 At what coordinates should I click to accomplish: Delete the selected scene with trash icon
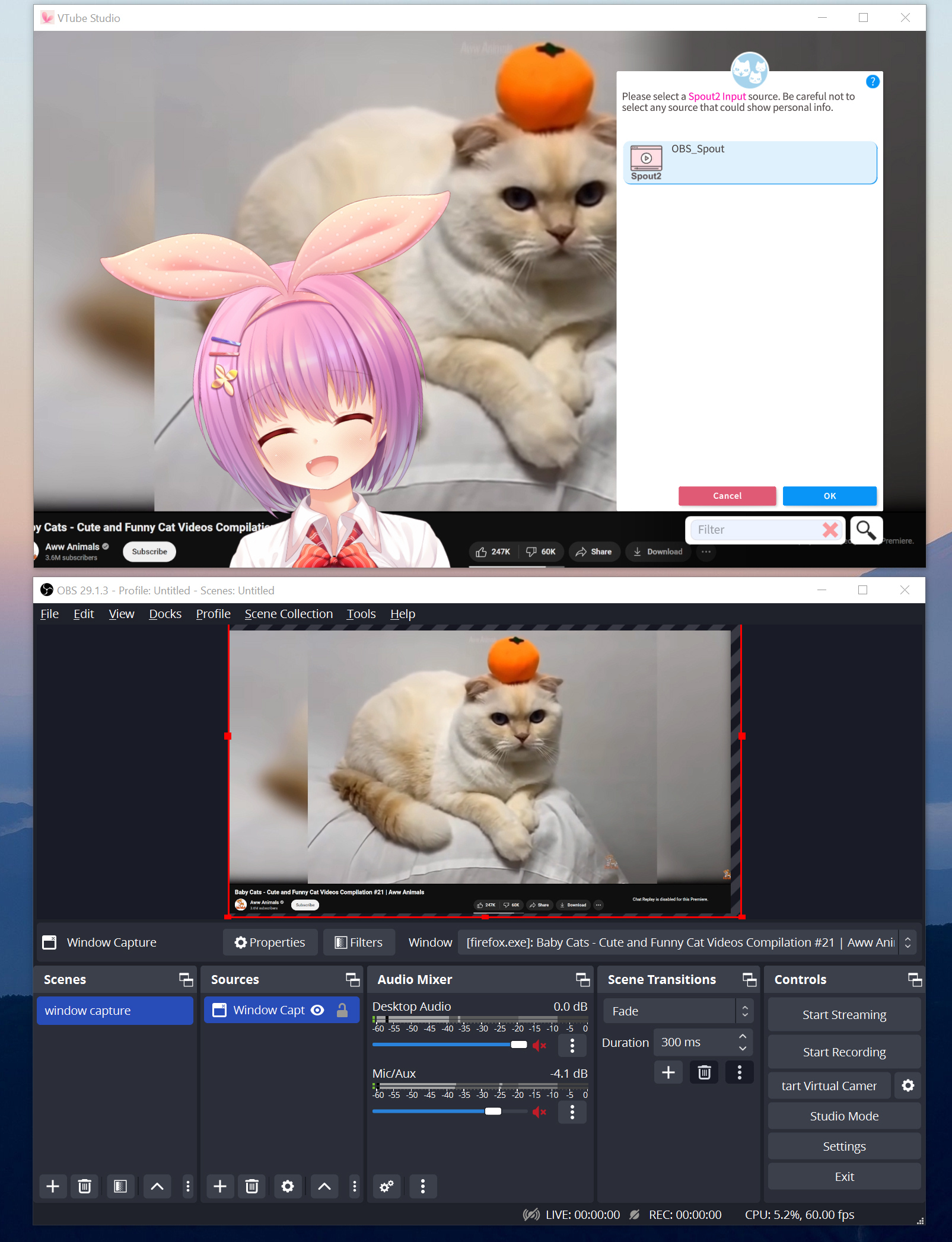(x=85, y=1186)
